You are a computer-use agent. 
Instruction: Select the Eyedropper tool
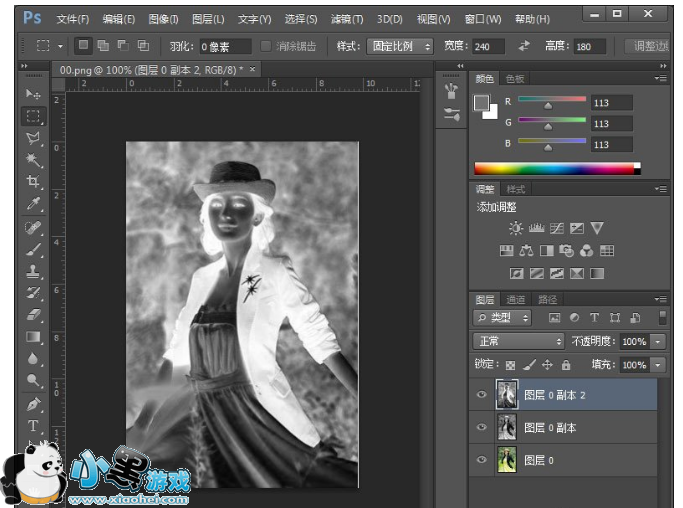(x=33, y=205)
